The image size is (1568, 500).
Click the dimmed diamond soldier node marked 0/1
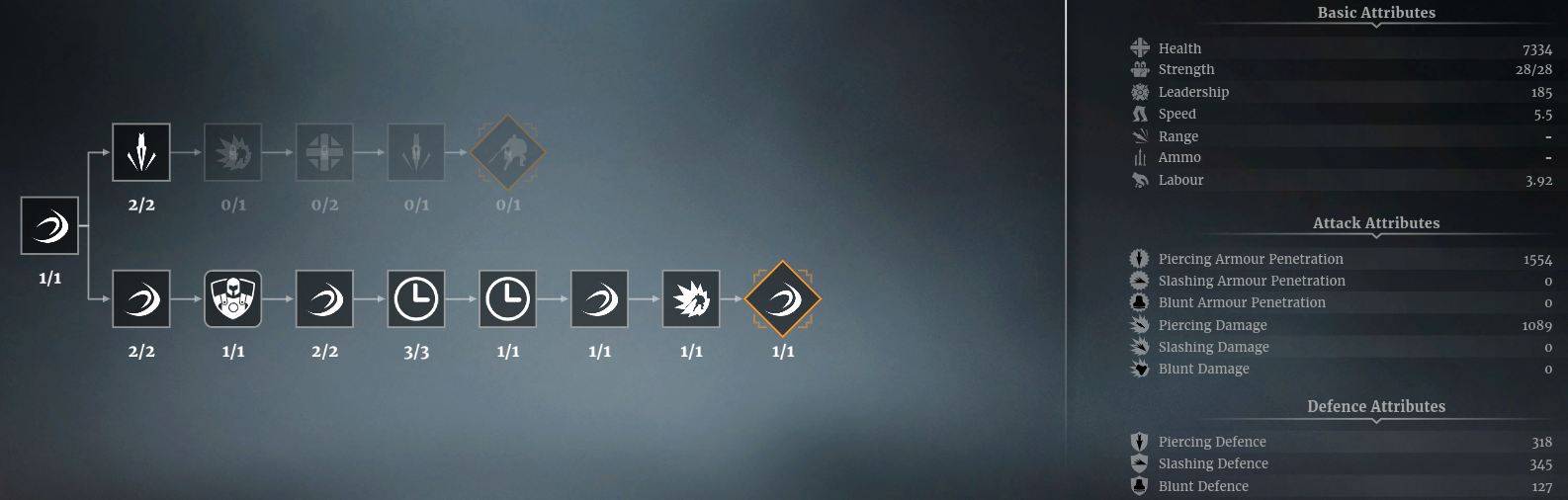coord(508,152)
